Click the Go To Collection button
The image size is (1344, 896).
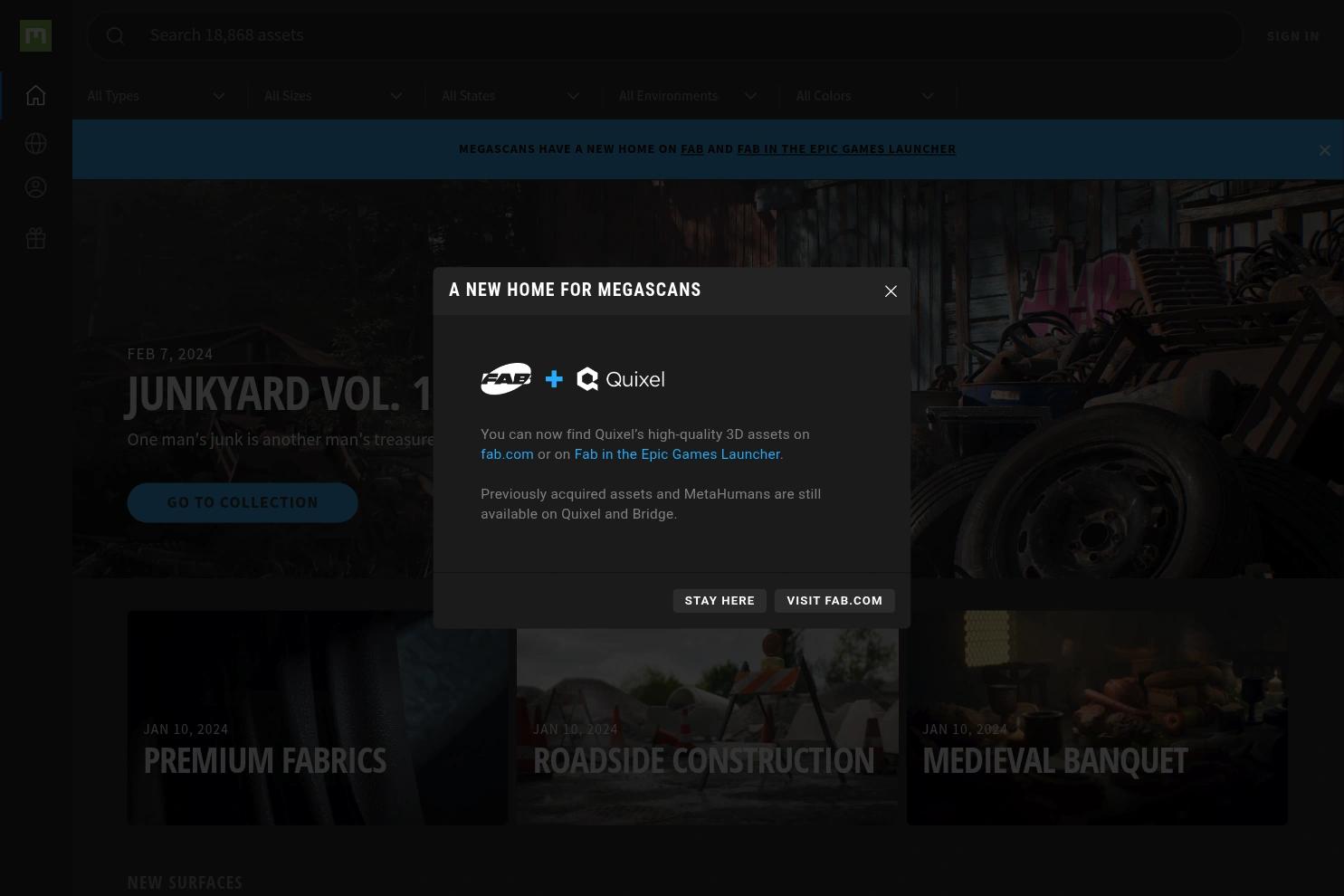[x=243, y=502]
